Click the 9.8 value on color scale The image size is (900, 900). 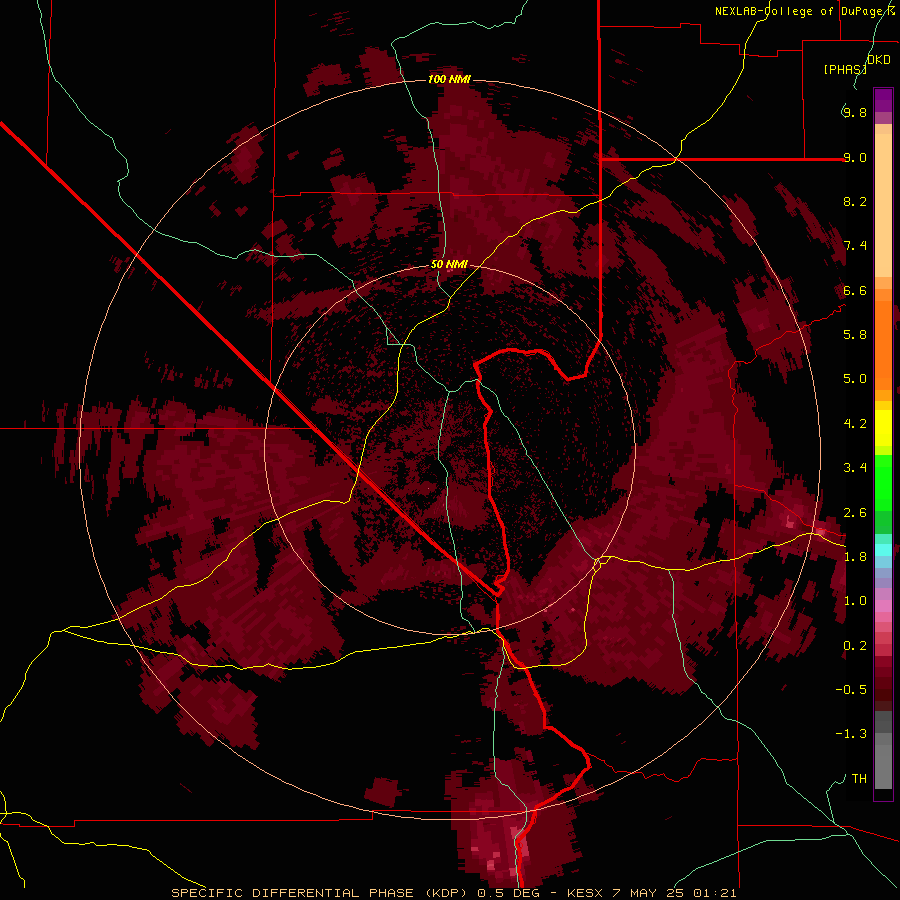coord(855,112)
